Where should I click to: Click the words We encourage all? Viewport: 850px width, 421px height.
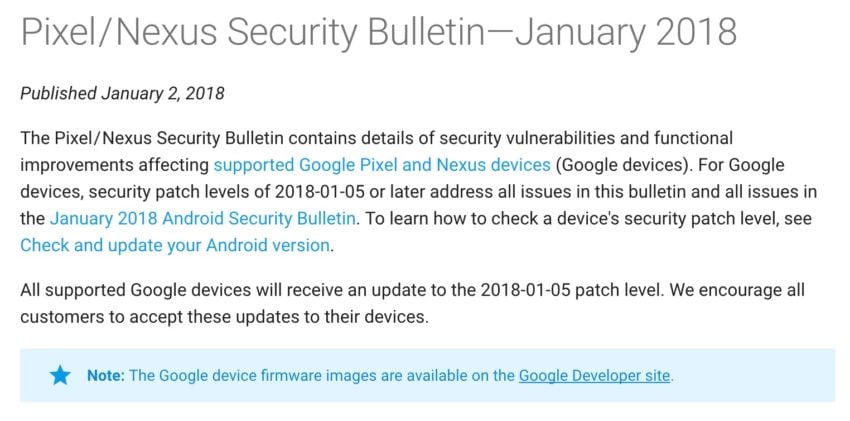[x=737, y=290]
